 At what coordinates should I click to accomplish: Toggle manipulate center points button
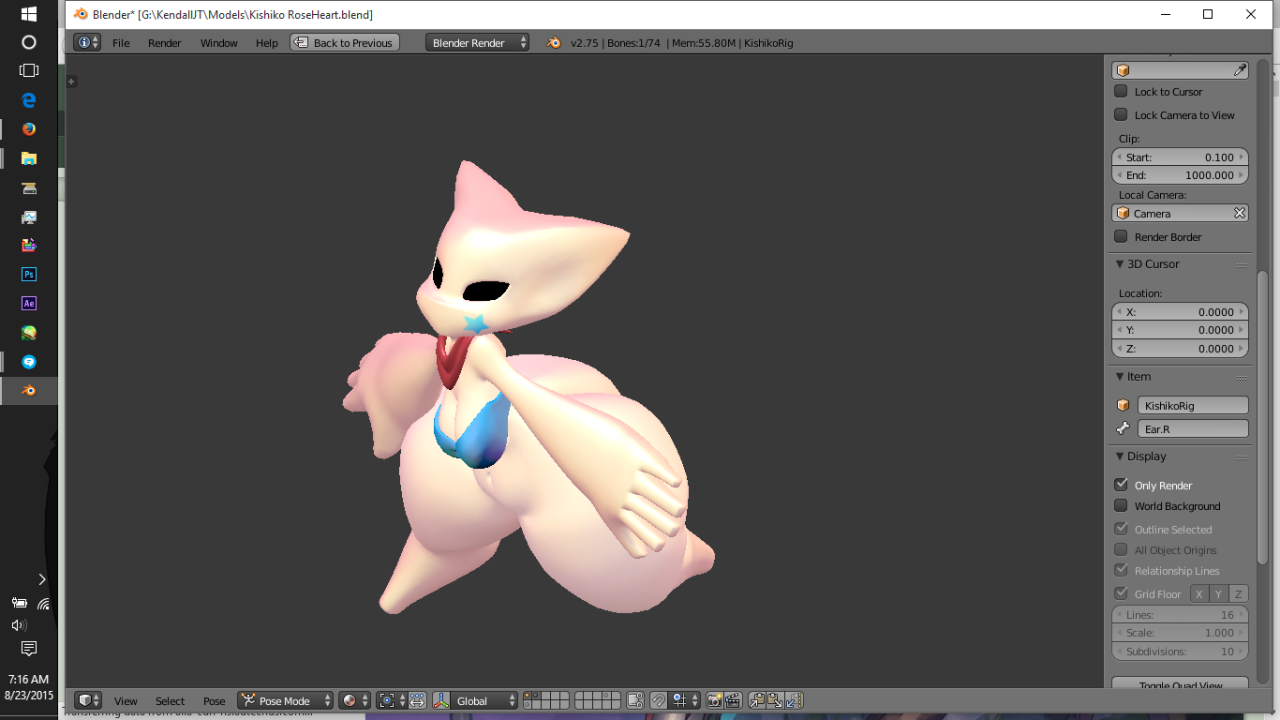pyautogui.click(x=417, y=701)
